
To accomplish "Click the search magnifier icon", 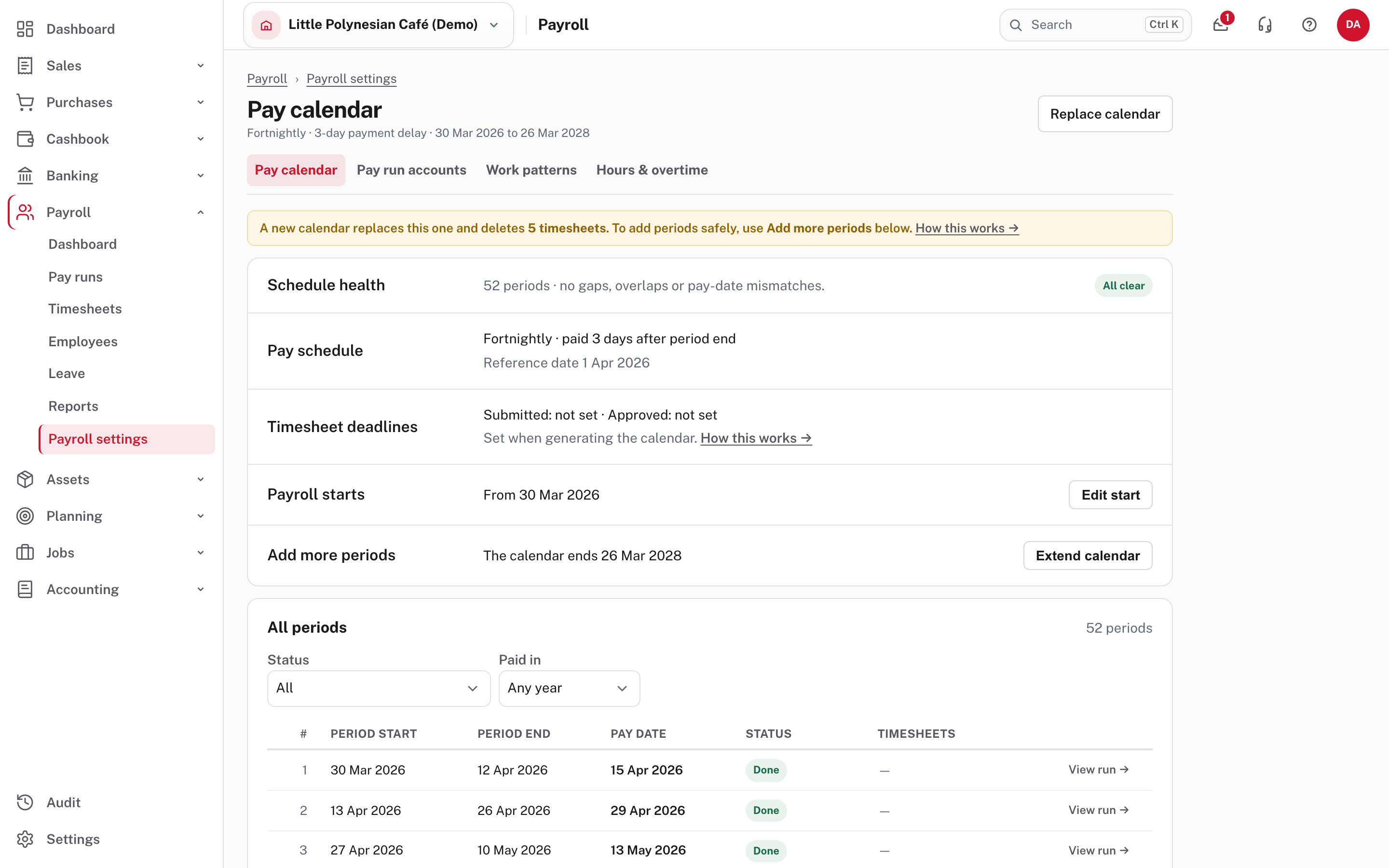I will (1016, 25).
